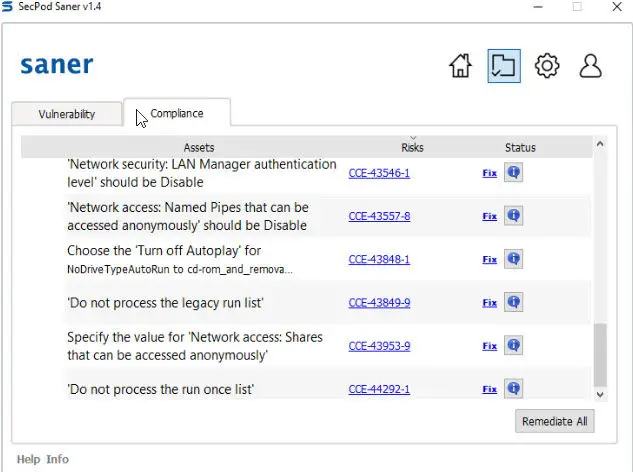Show info for CCE-43848-1 row
The image size is (633, 472).
[514, 259]
